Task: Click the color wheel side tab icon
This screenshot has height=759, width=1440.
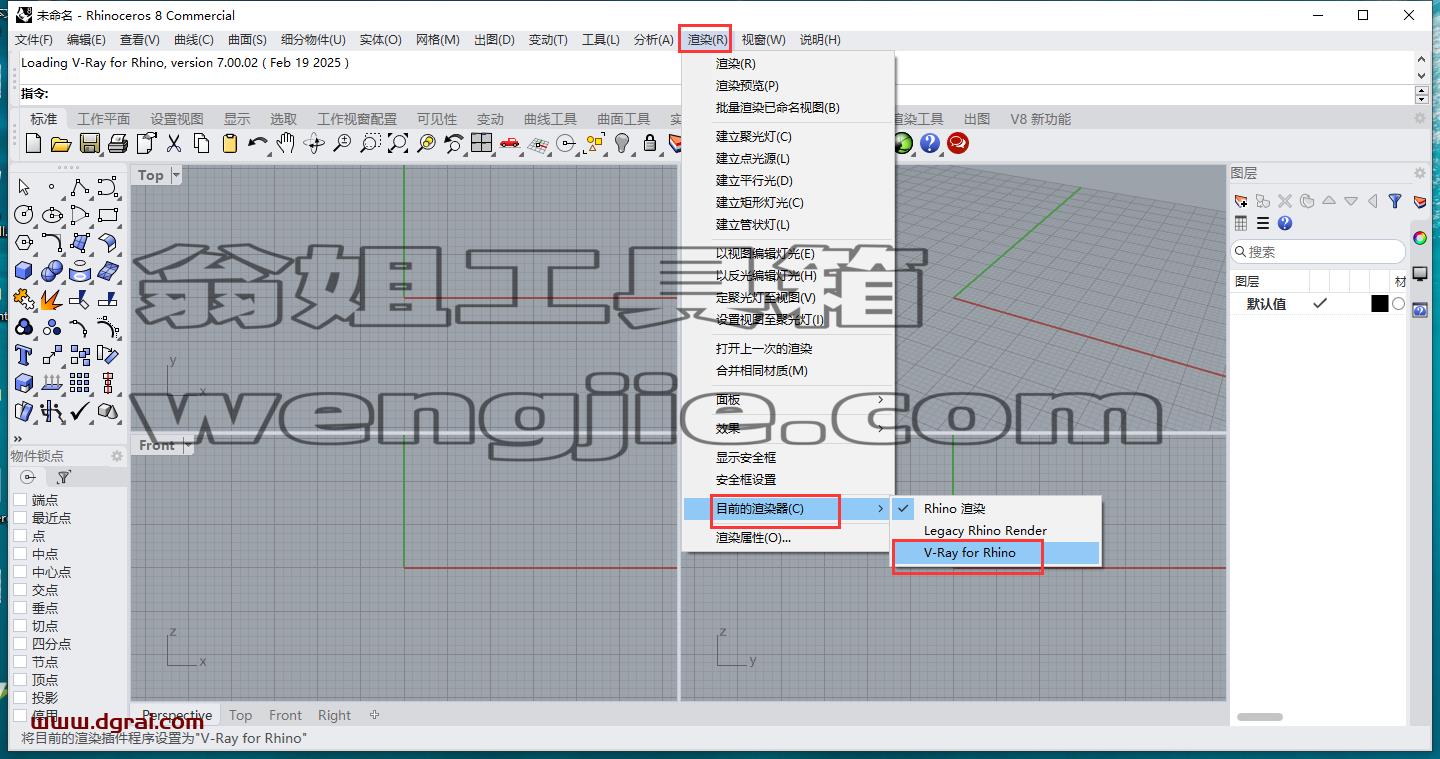Action: (1419, 238)
